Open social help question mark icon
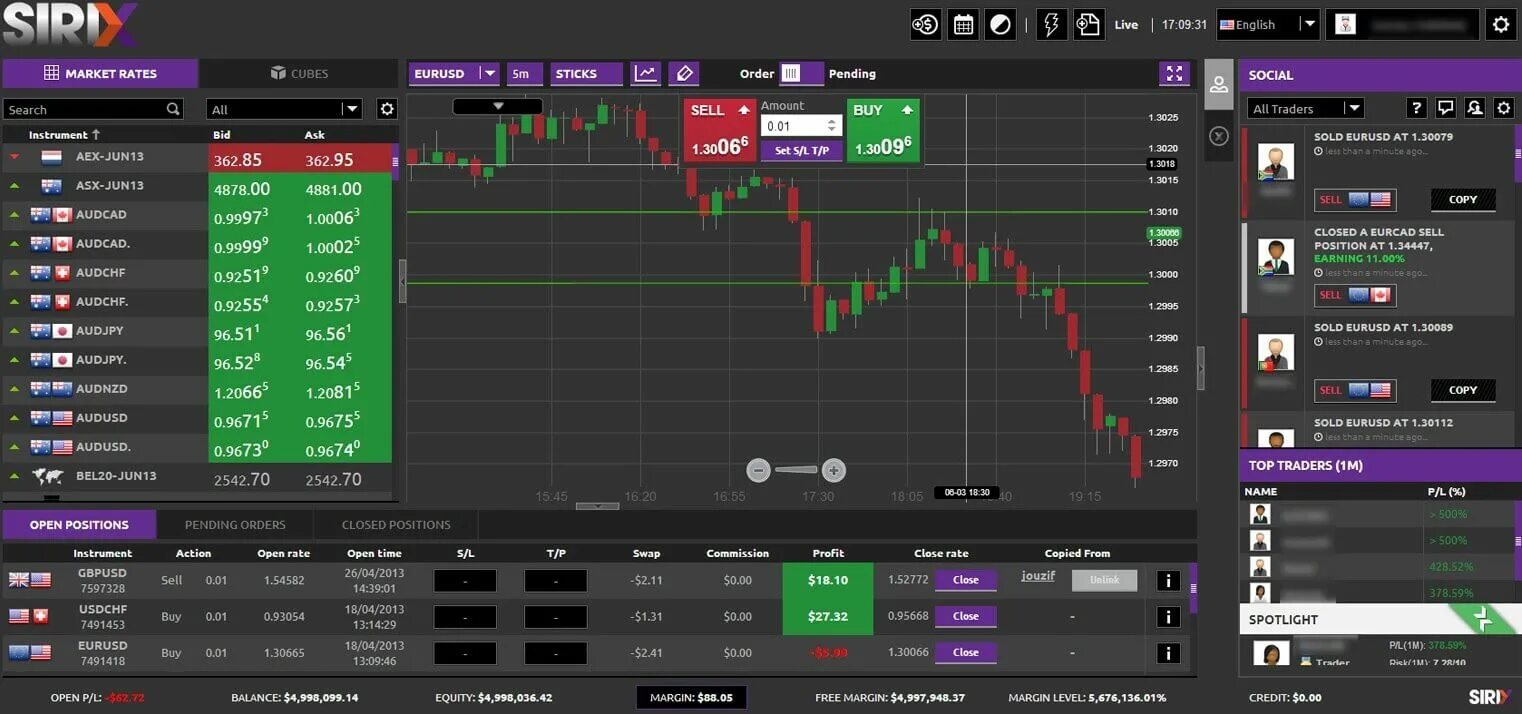Viewport: 1522px width, 714px height. 1416,108
